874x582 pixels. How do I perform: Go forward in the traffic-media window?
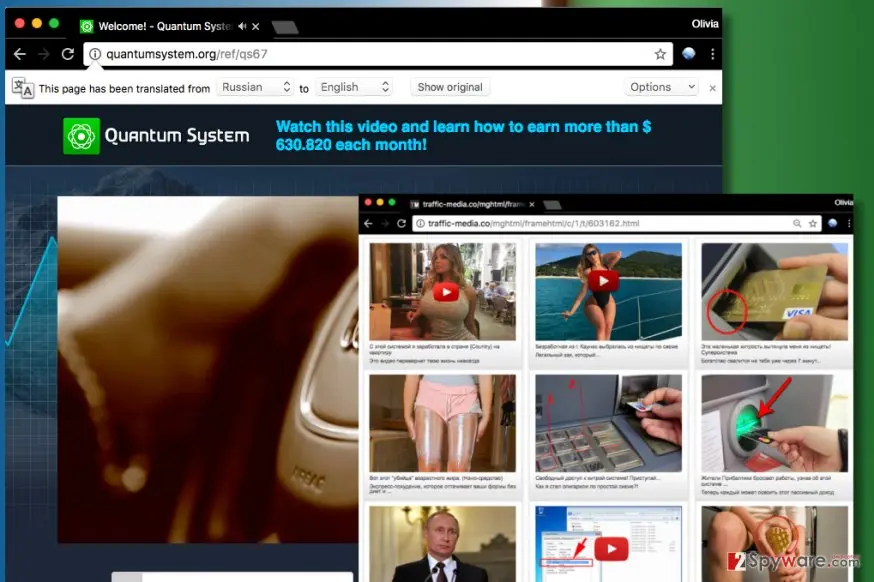coord(385,224)
